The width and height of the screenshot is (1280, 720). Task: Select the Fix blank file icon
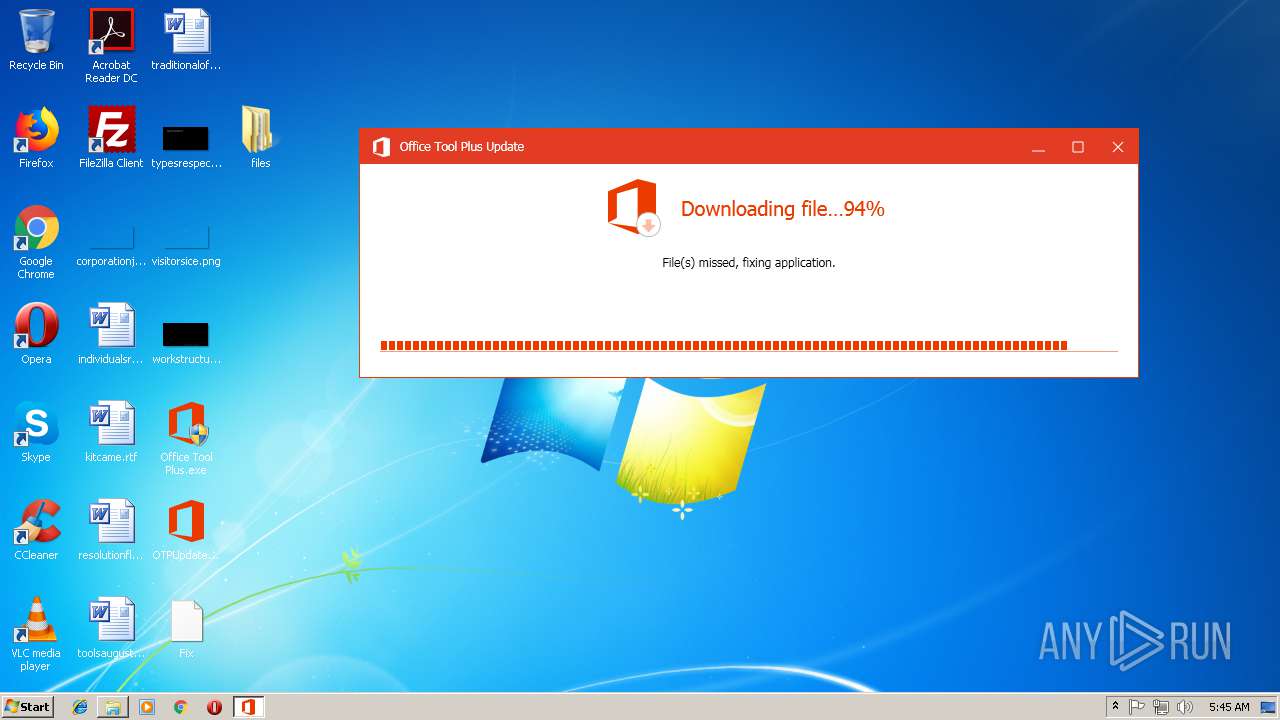coord(186,628)
